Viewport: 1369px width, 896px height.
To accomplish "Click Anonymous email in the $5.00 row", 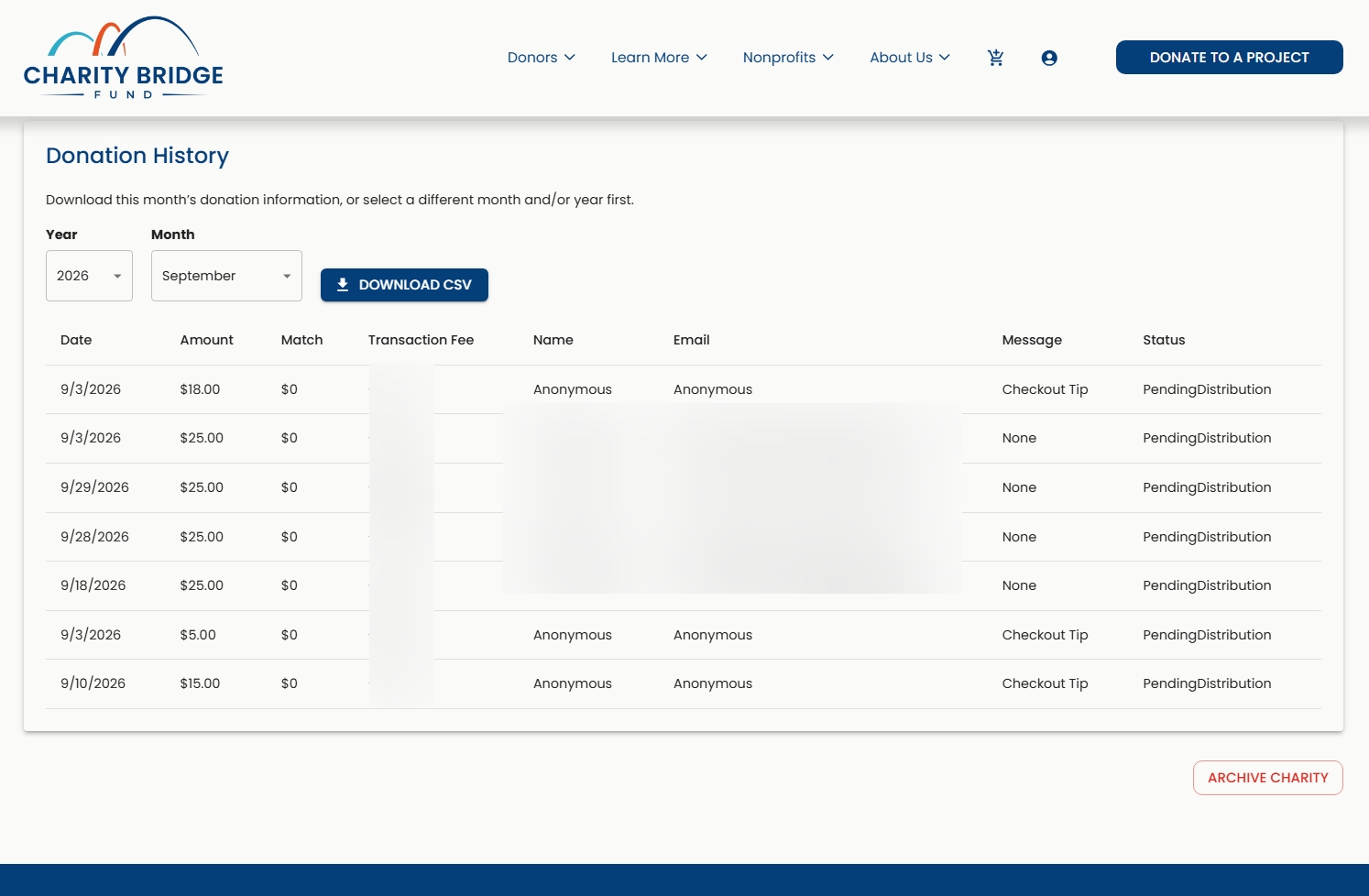I will [x=713, y=635].
